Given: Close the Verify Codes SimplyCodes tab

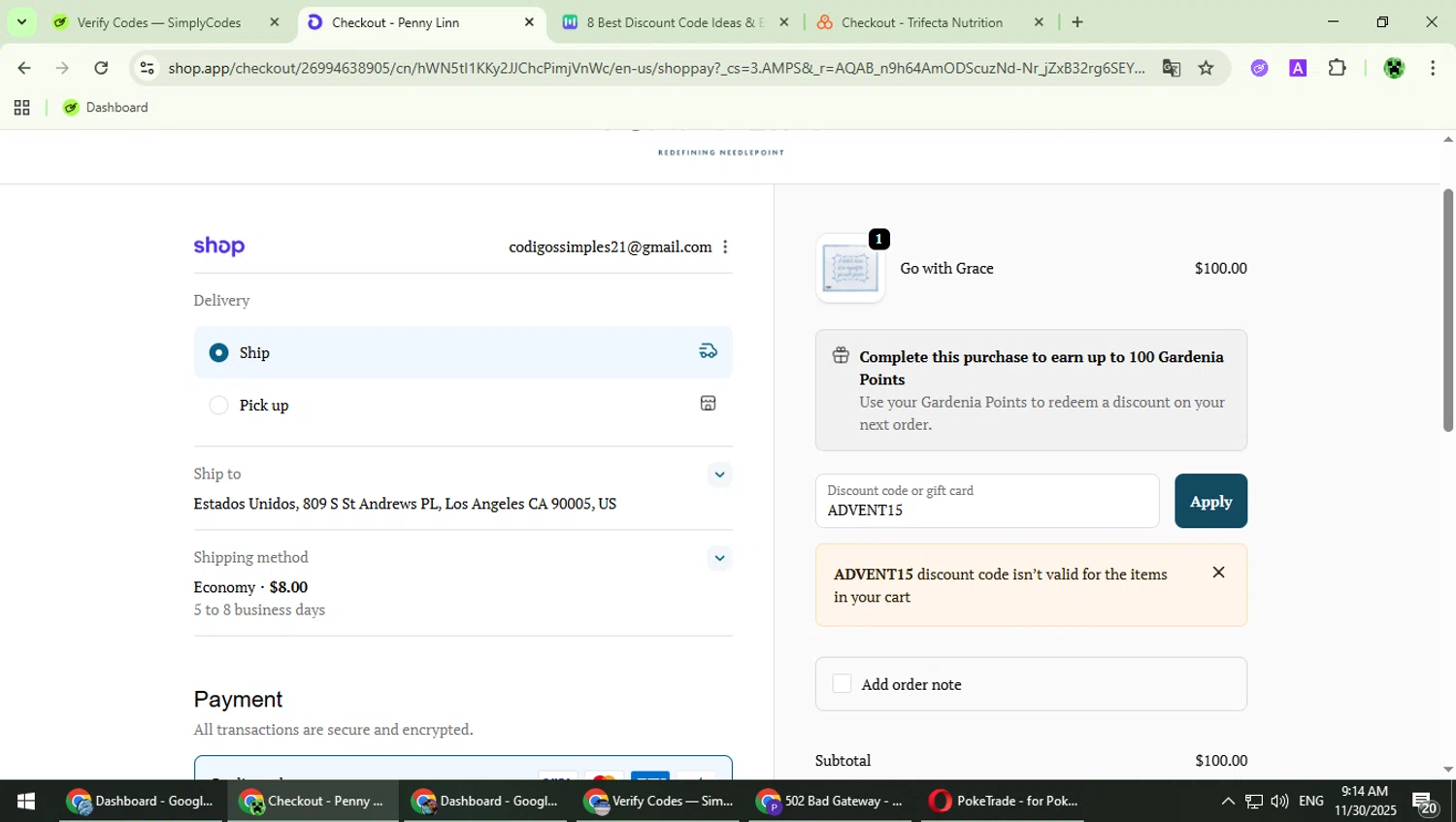Looking at the screenshot, I should pos(275,22).
